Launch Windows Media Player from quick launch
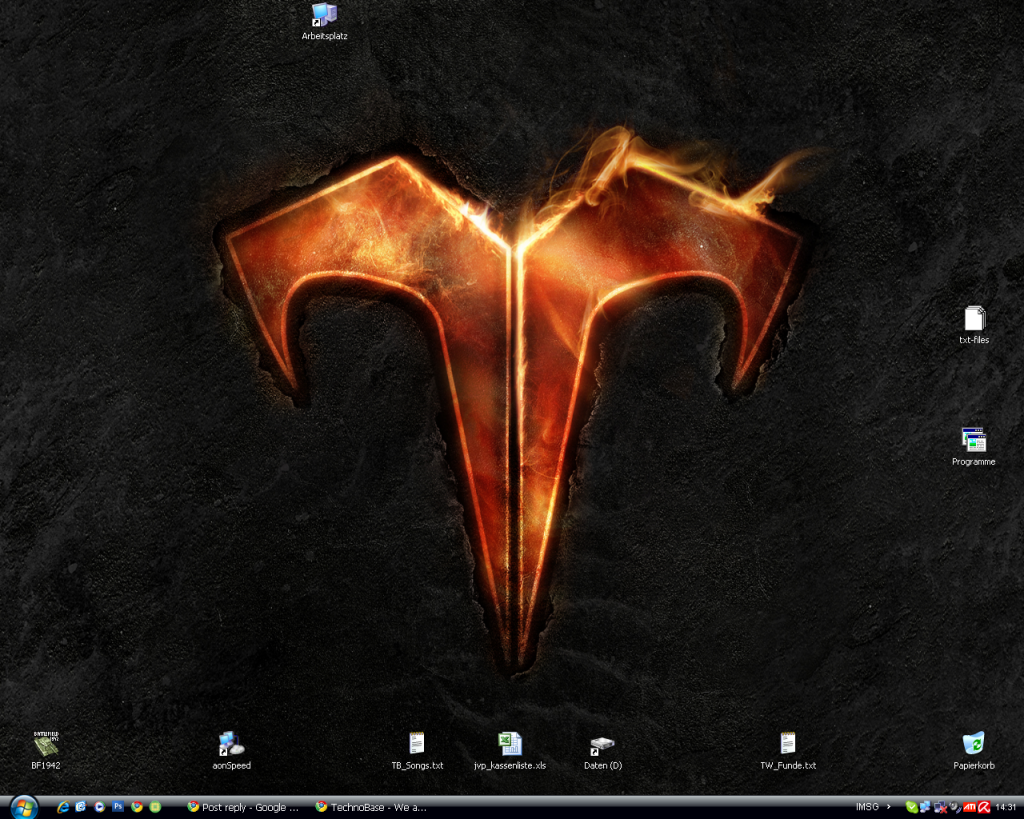Image resolution: width=1024 pixels, height=819 pixels. point(99,807)
